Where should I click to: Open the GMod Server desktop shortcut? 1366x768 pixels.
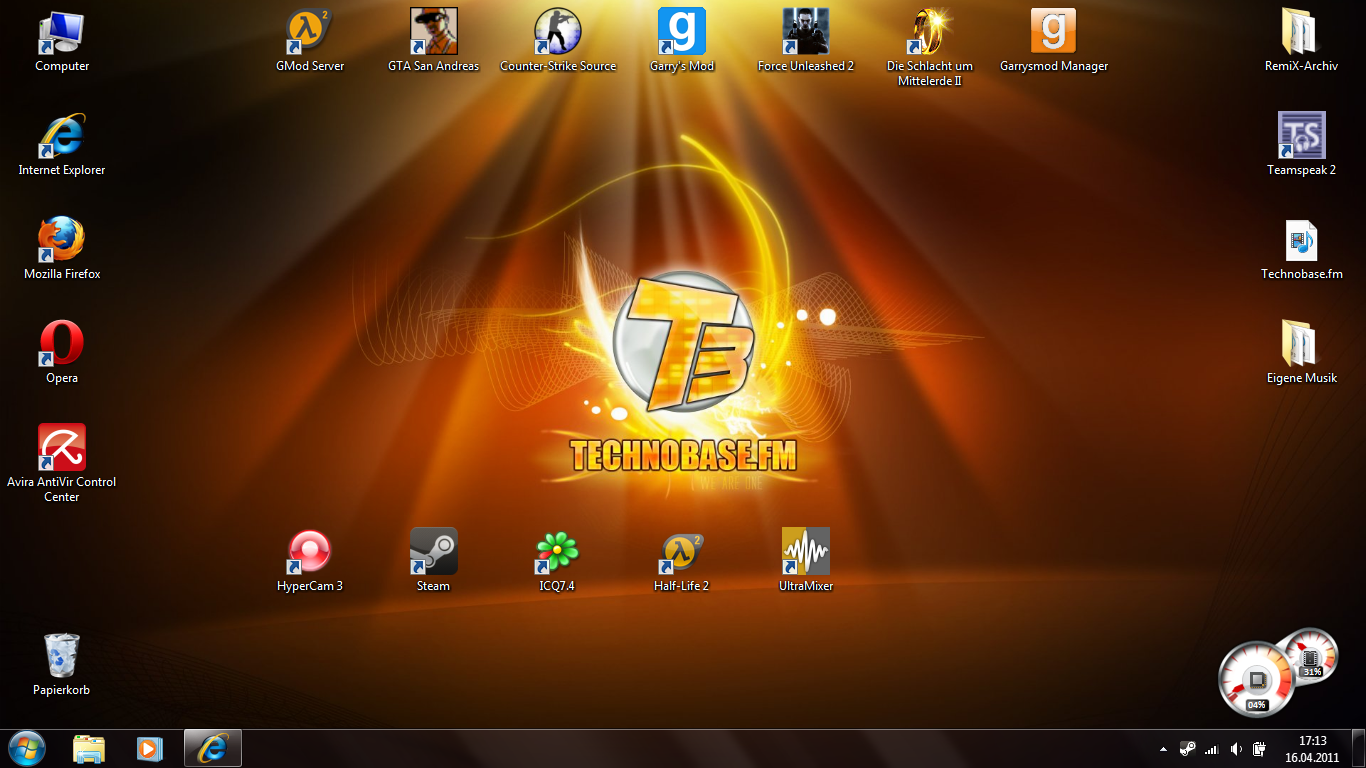pos(309,33)
